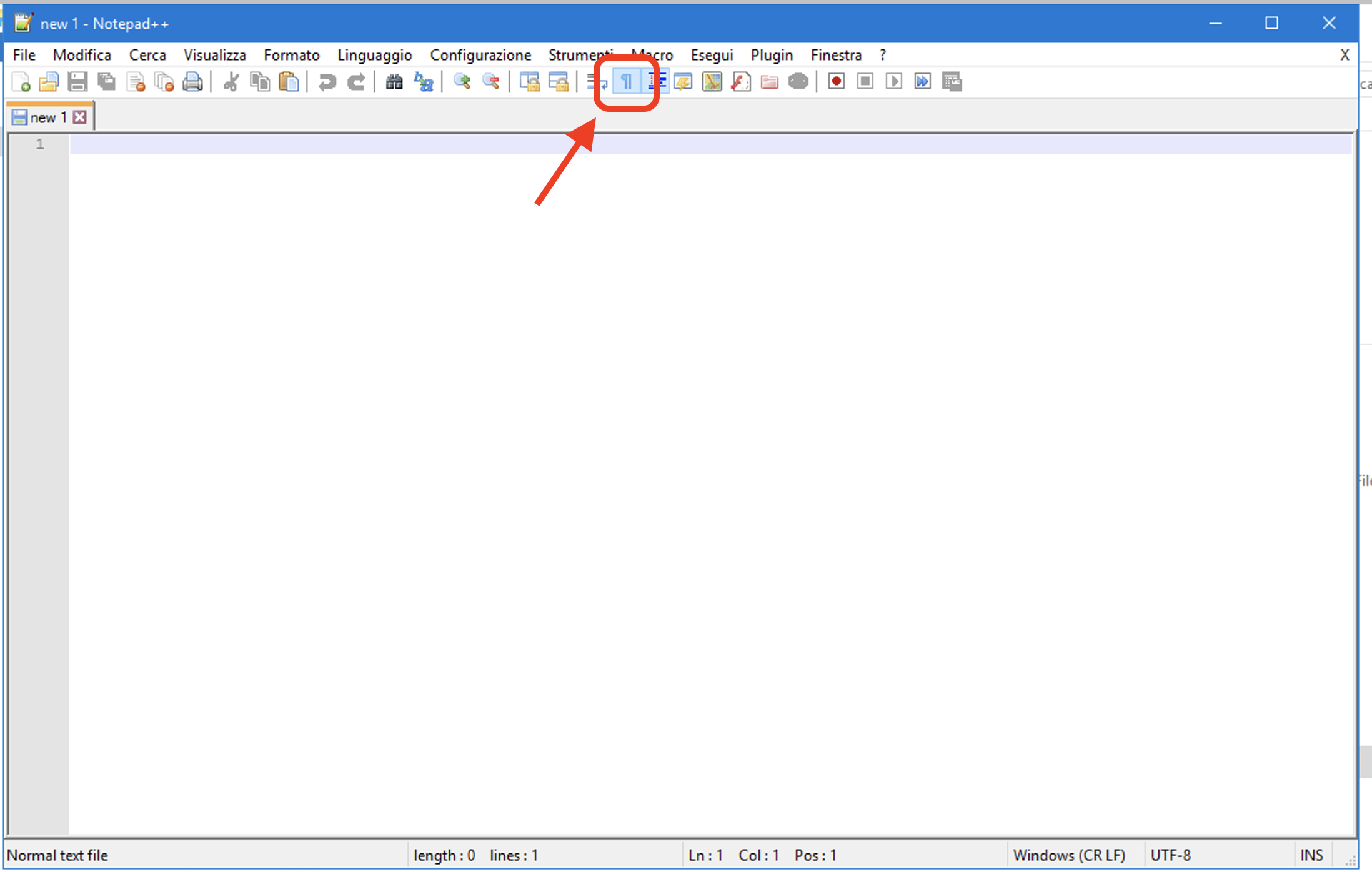Toggle synchronized vertical scrolling

(x=529, y=82)
